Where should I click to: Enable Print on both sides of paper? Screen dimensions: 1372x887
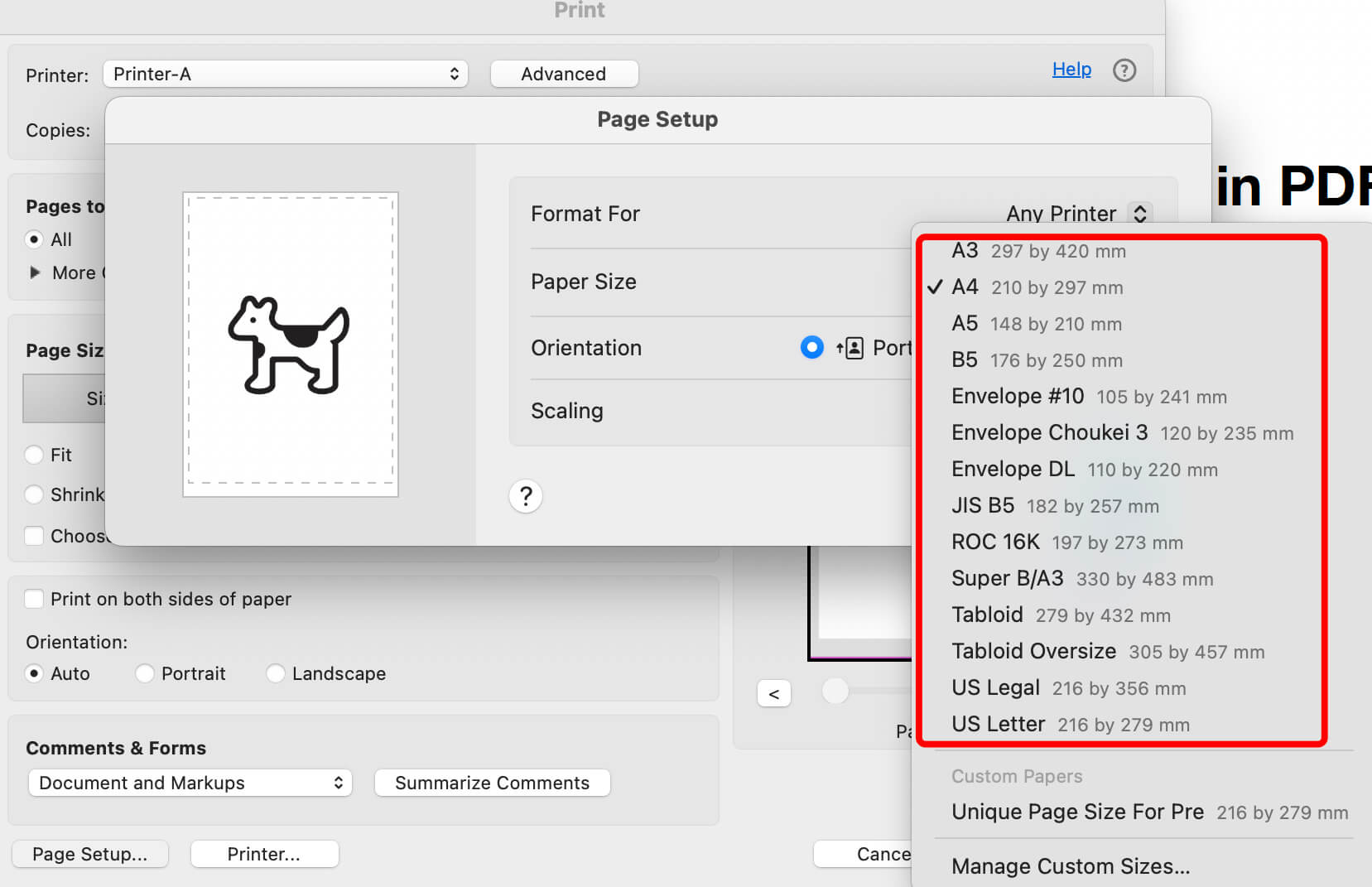tap(34, 599)
